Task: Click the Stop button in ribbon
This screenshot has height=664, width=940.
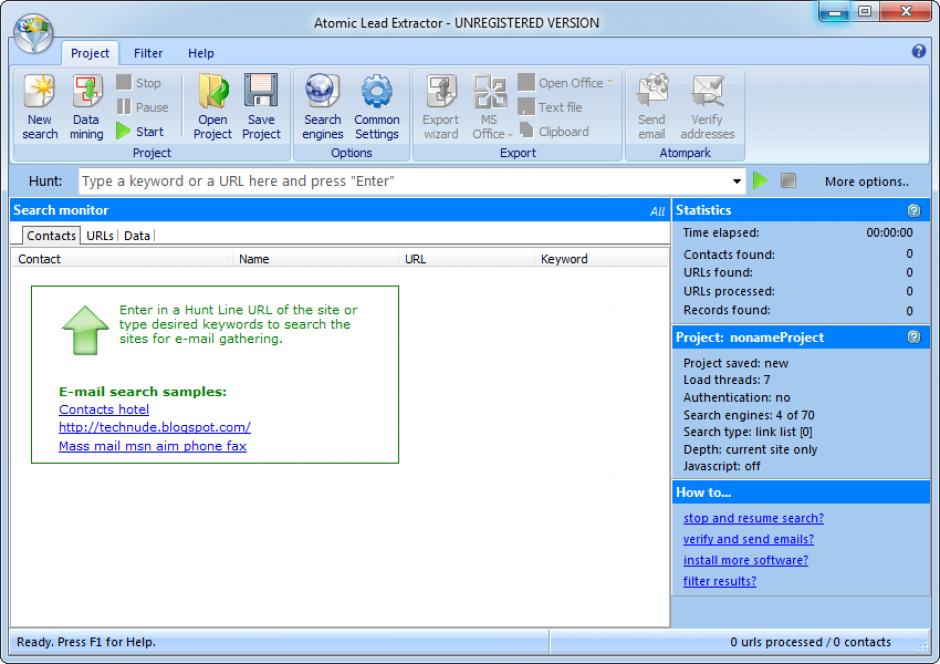Action: [x=139, y=83]
